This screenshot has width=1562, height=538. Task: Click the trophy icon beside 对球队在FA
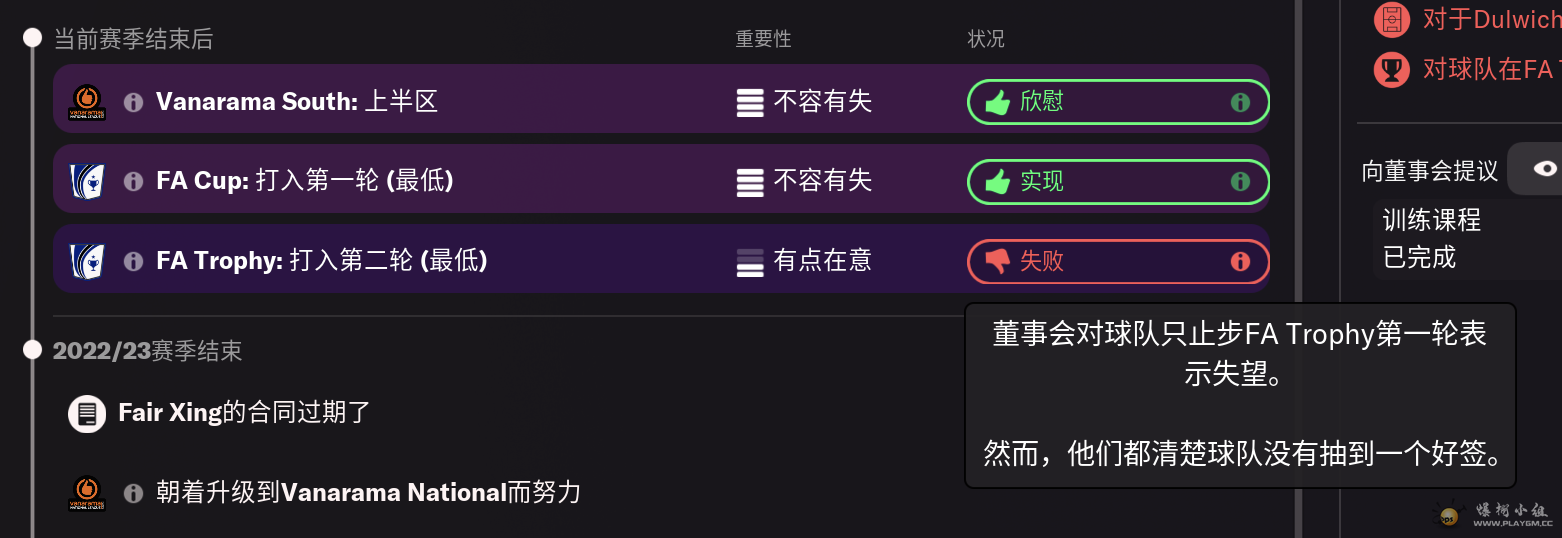tap(1390, 69)
